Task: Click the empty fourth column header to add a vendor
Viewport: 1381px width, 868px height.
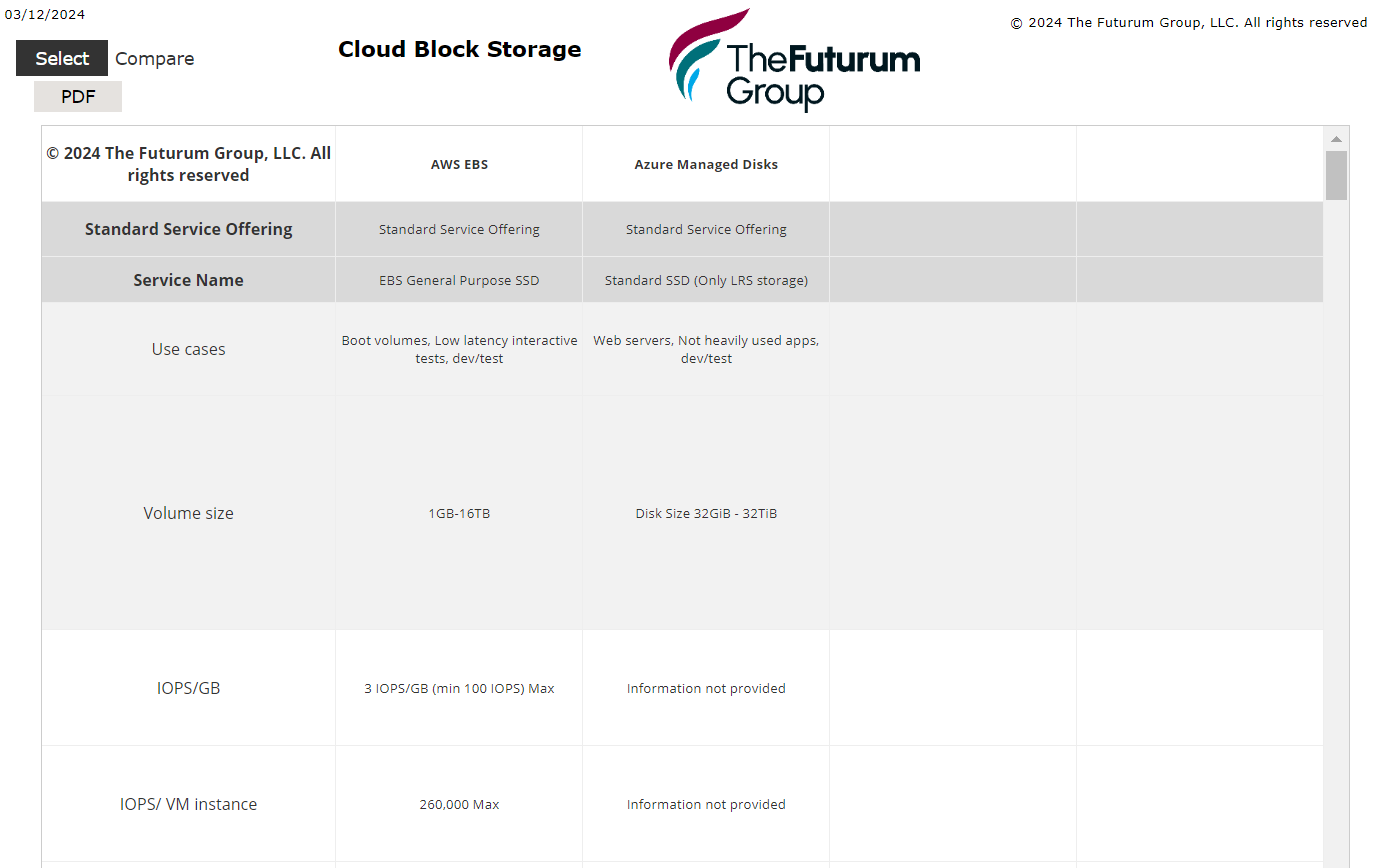Action: 952,164
